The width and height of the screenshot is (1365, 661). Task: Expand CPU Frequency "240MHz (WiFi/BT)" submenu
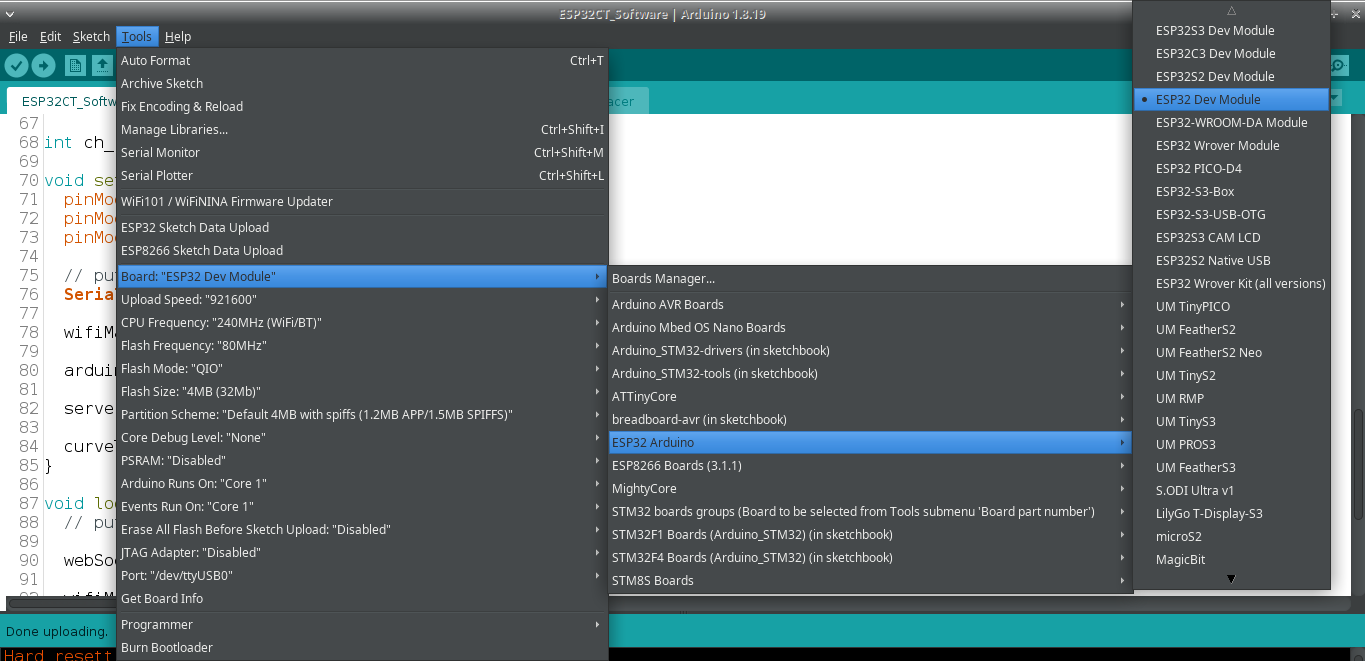tap(362, 322)
